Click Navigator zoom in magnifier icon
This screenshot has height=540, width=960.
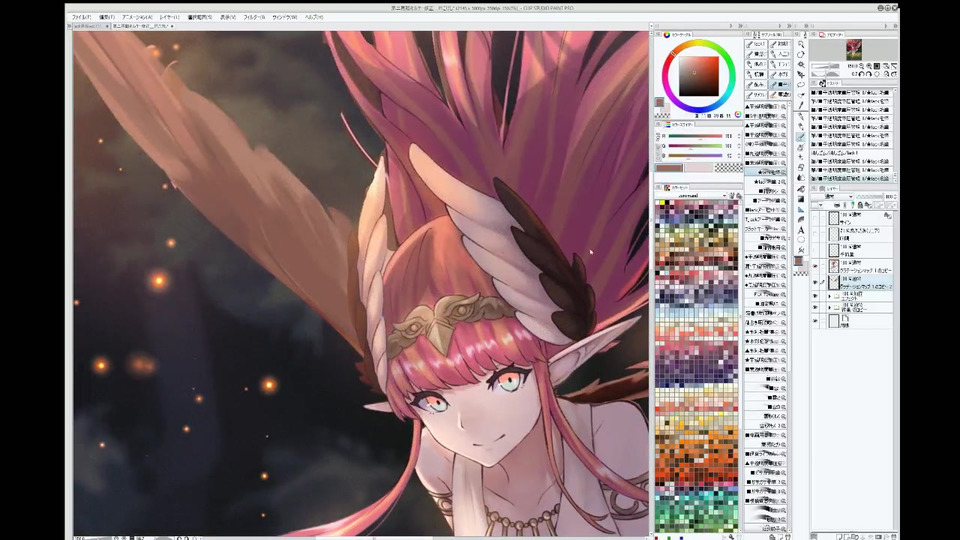tap(869, 66)
